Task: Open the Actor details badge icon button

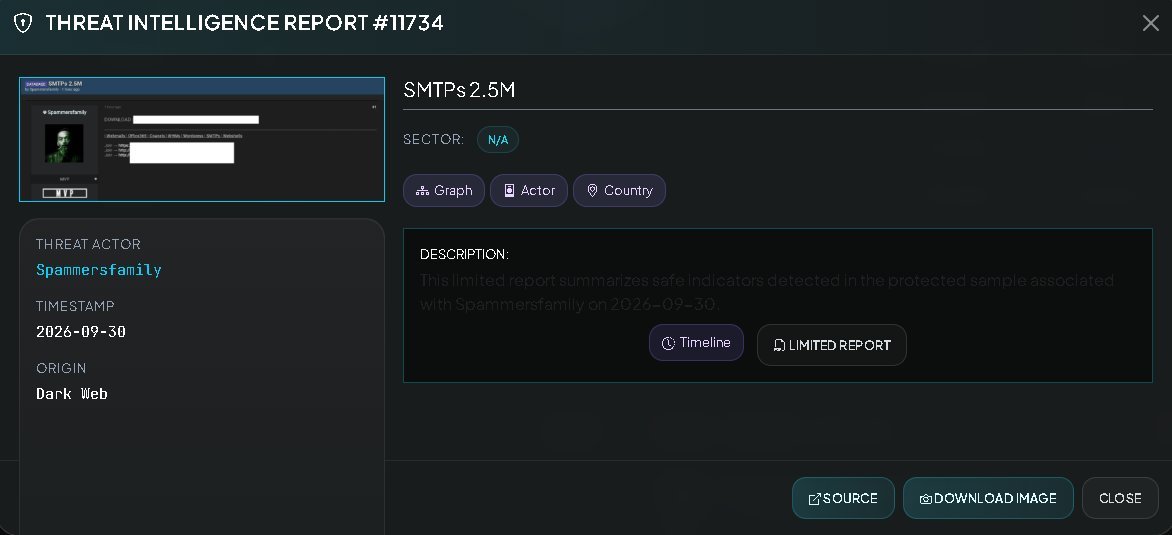Action: click(x=528, y=191)
